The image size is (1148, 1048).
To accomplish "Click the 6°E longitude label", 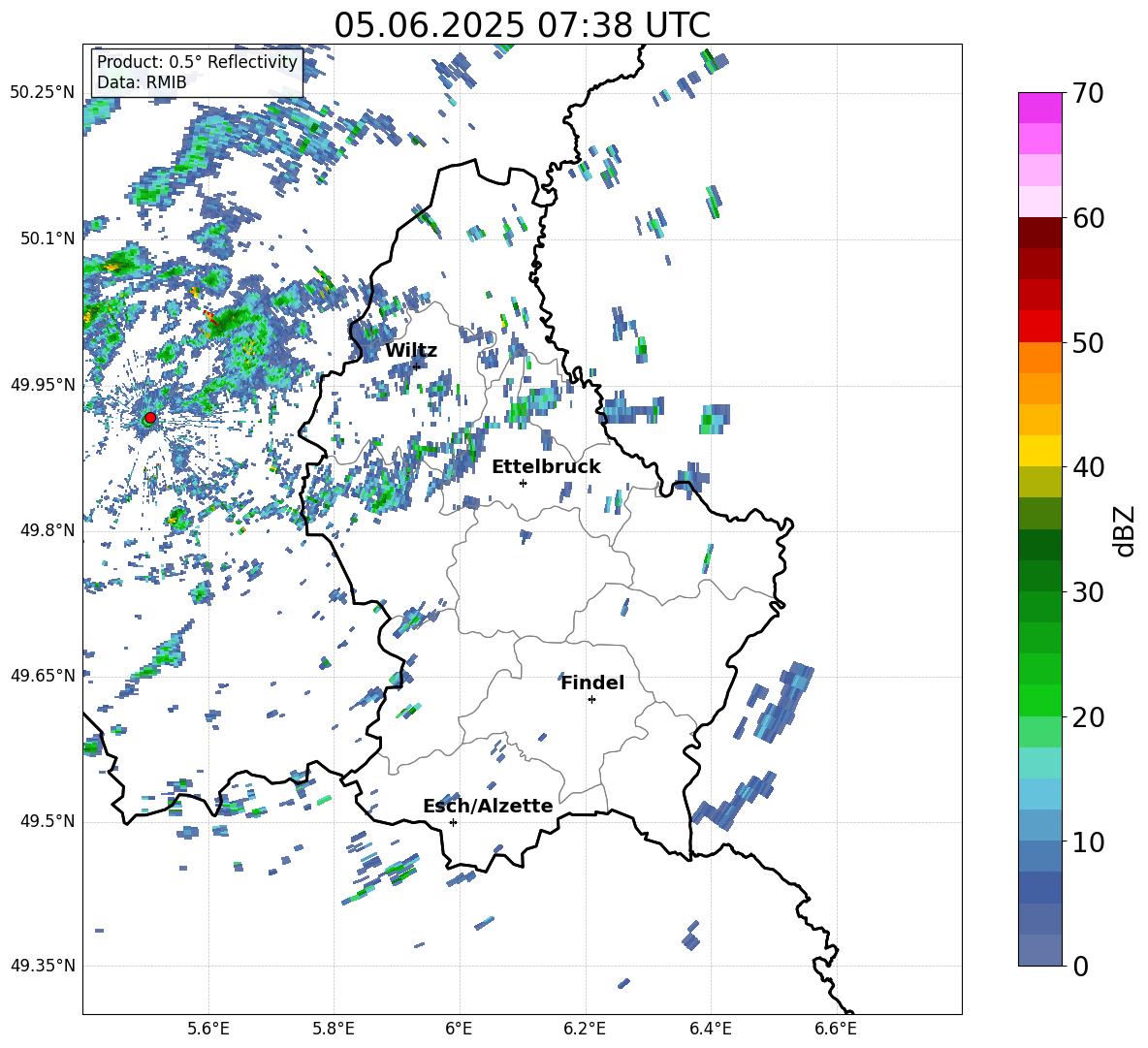I will (x=459, y=1030).
